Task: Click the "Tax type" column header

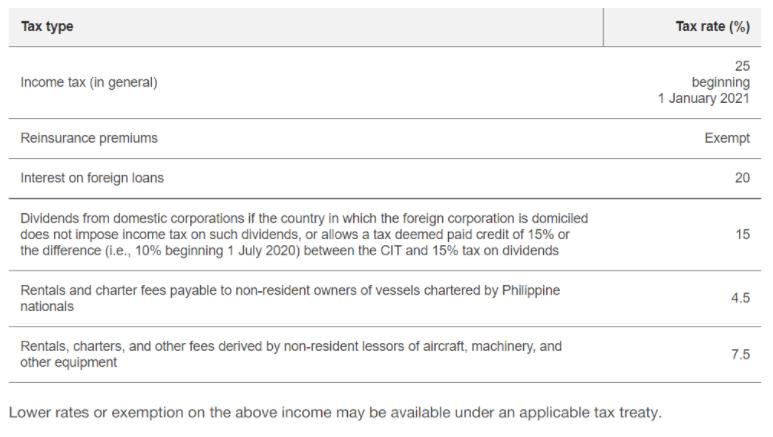Action: (x=47, y=27)
